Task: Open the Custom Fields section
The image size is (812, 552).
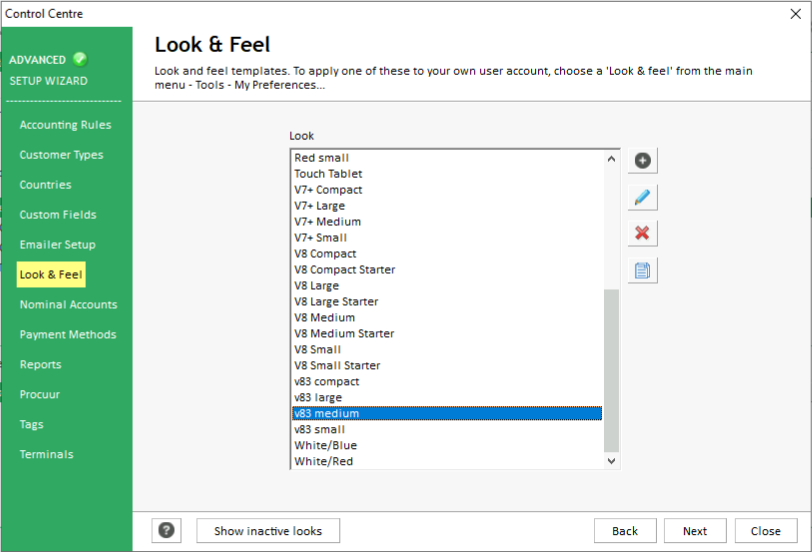Action: coord(58,215)
